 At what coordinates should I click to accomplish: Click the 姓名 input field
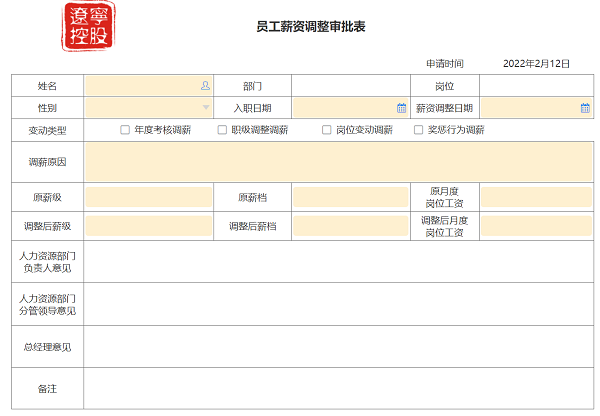pos(148,86)
